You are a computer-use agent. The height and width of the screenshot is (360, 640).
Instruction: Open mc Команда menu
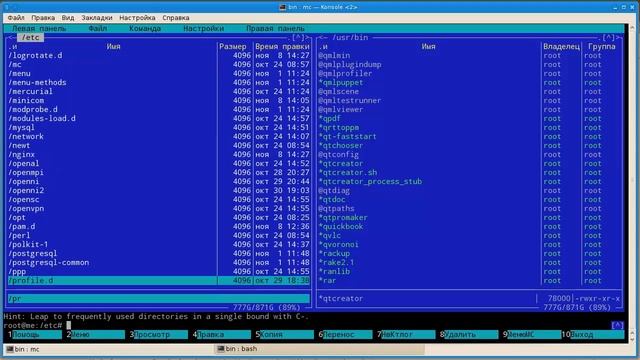pos(145,29)
